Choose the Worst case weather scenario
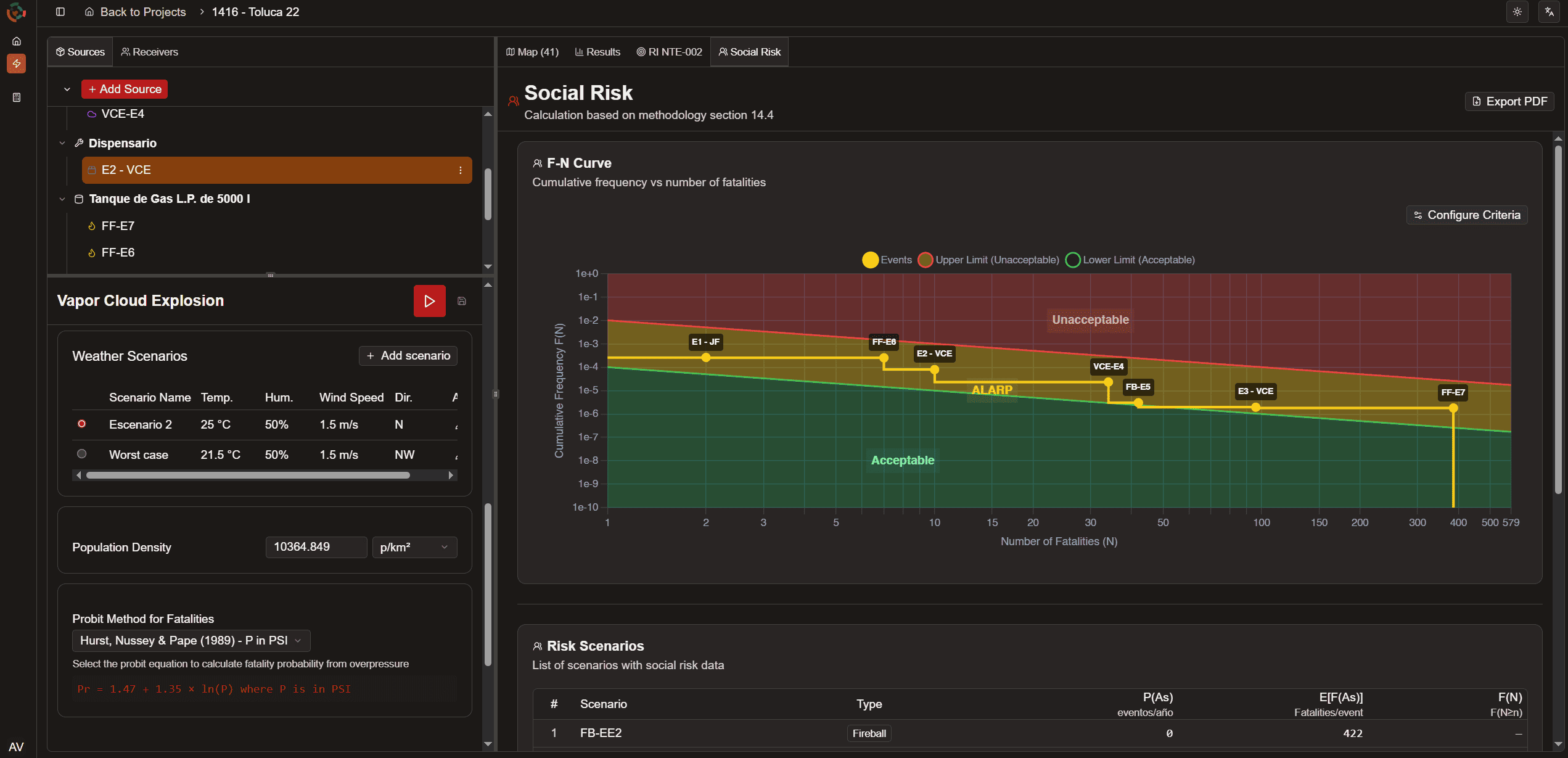The width and height of the screenshot is (1568, 758). (x=81, y=454)
